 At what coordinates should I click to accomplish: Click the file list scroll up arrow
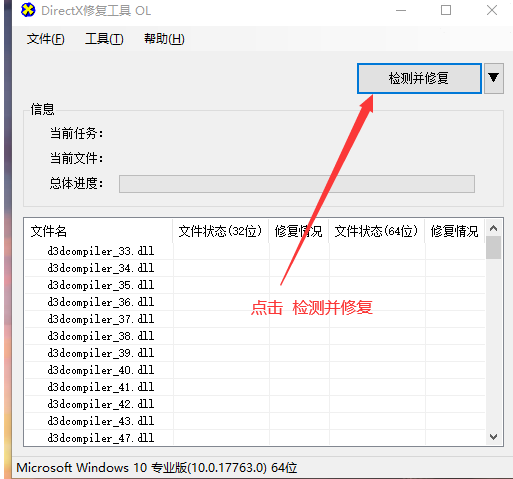pyautogui.click(x=494, y=228)
